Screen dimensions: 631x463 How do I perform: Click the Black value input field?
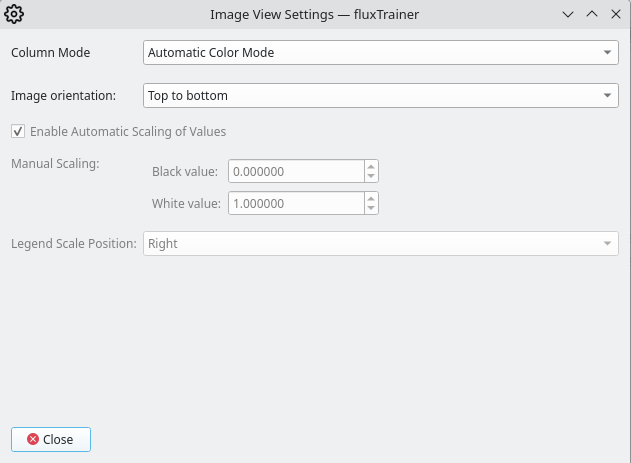pos(297,171)
